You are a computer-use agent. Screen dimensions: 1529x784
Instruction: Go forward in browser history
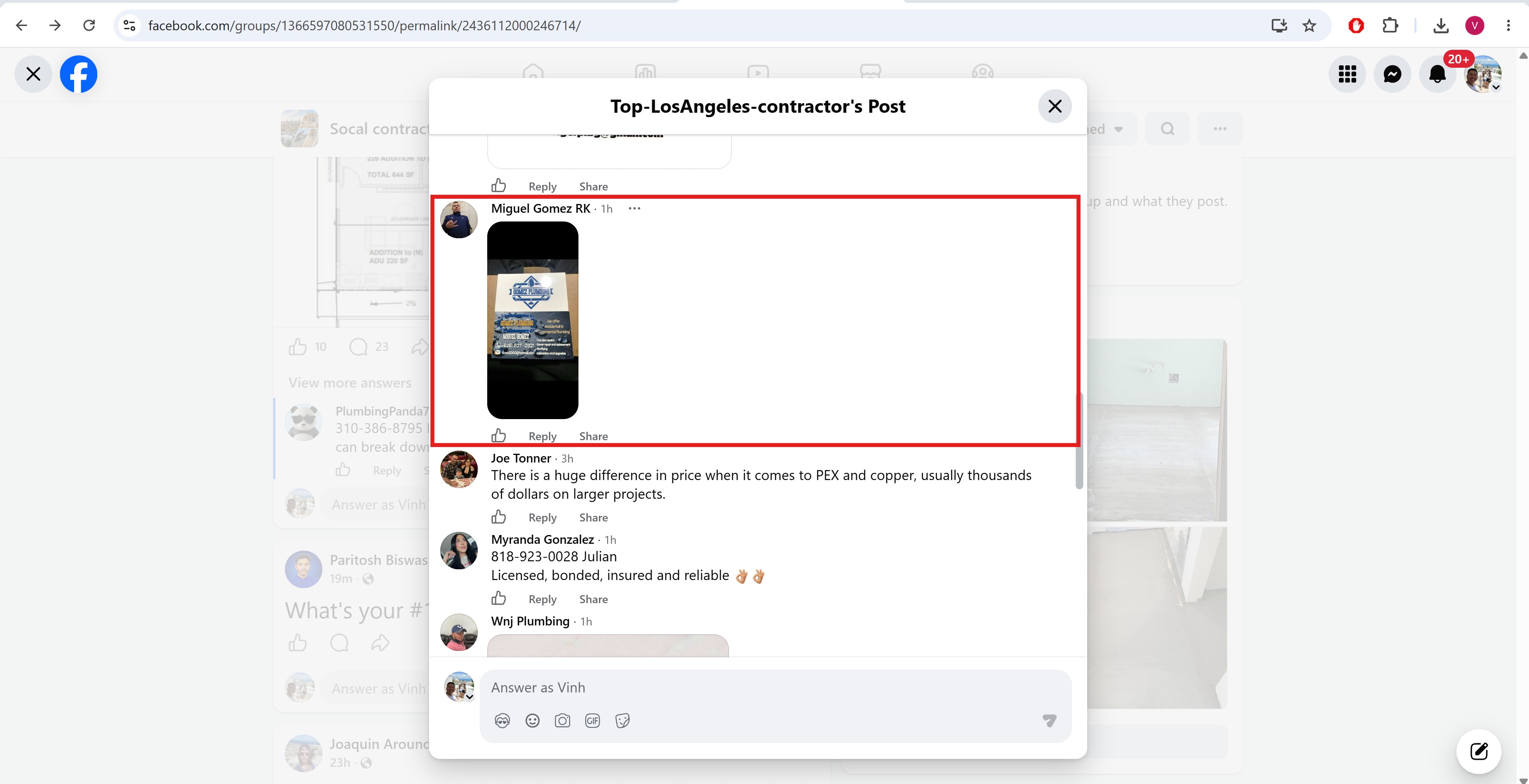(55, 25)
